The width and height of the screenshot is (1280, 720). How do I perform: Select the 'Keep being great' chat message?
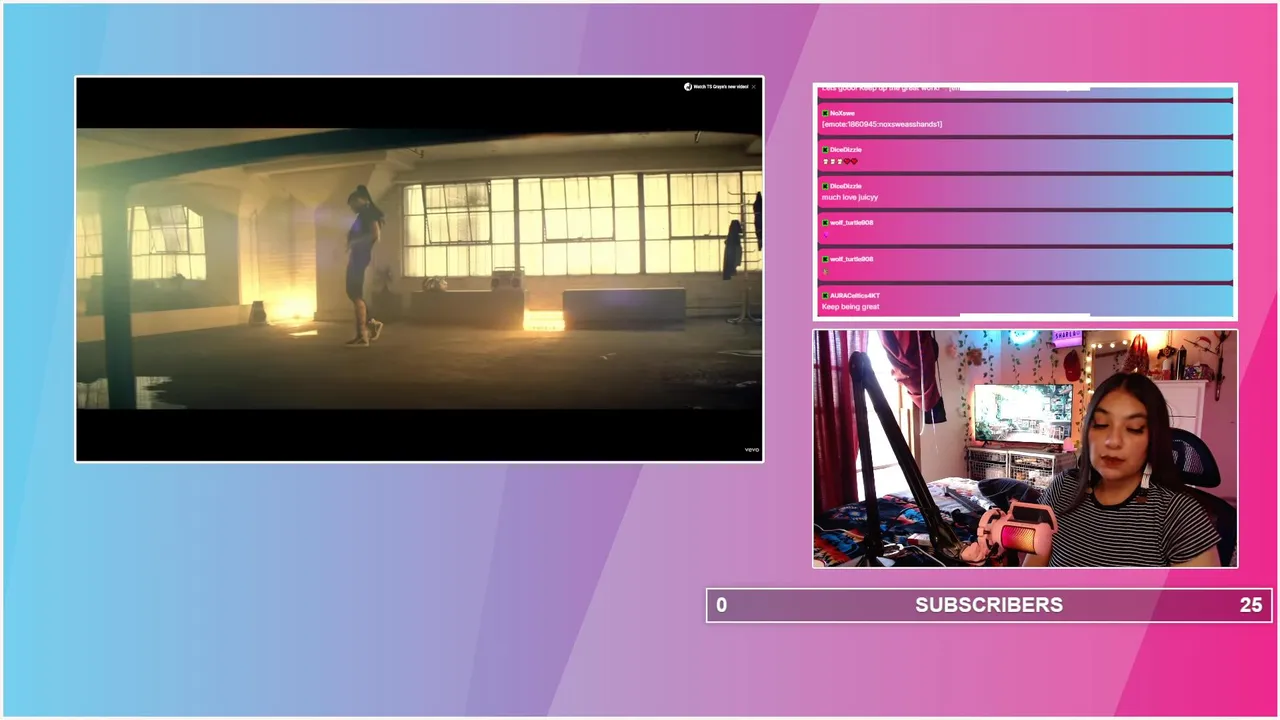click(851, 307)
